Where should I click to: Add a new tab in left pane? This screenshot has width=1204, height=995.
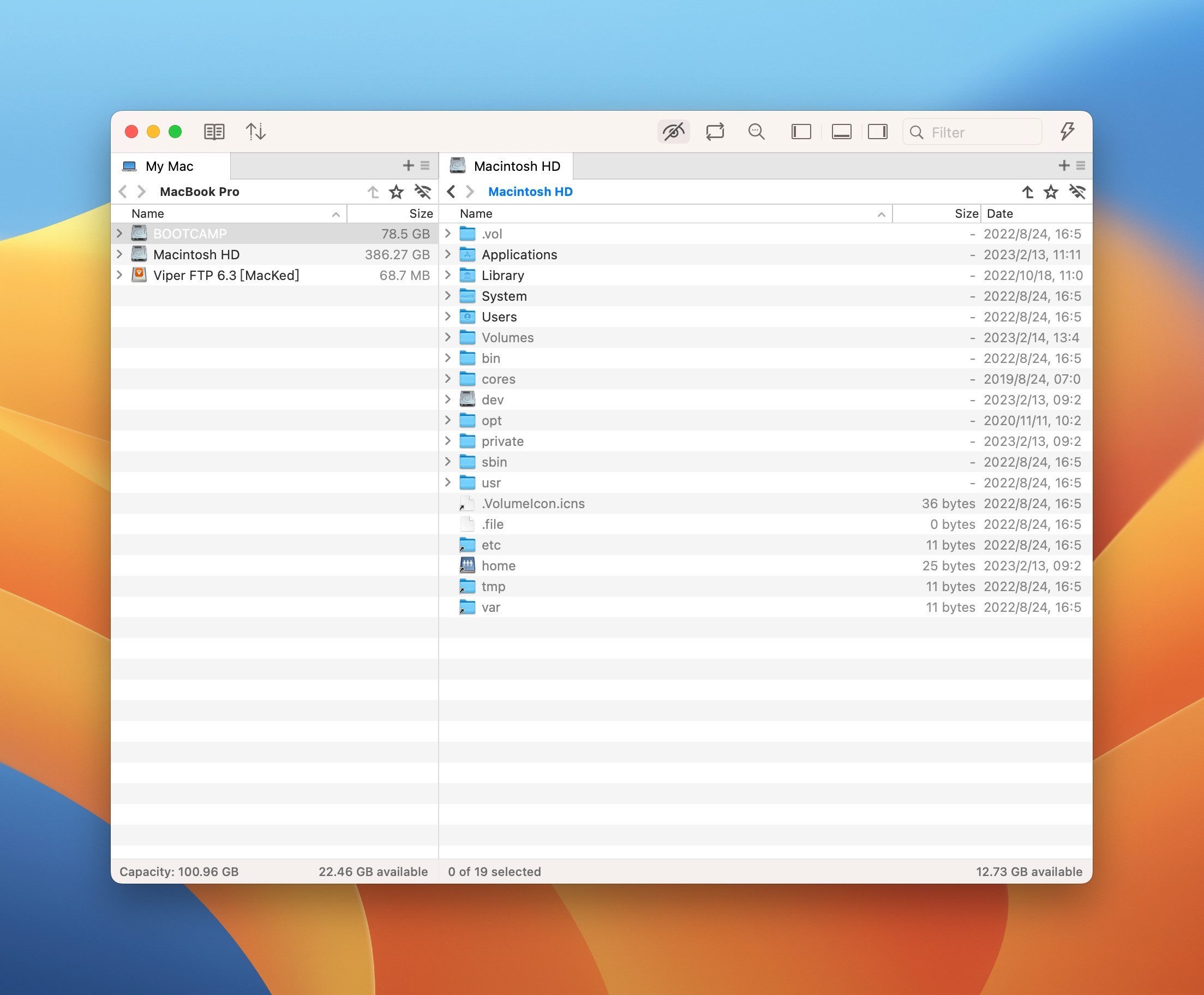pyautogui.click(x=408, y=165)
